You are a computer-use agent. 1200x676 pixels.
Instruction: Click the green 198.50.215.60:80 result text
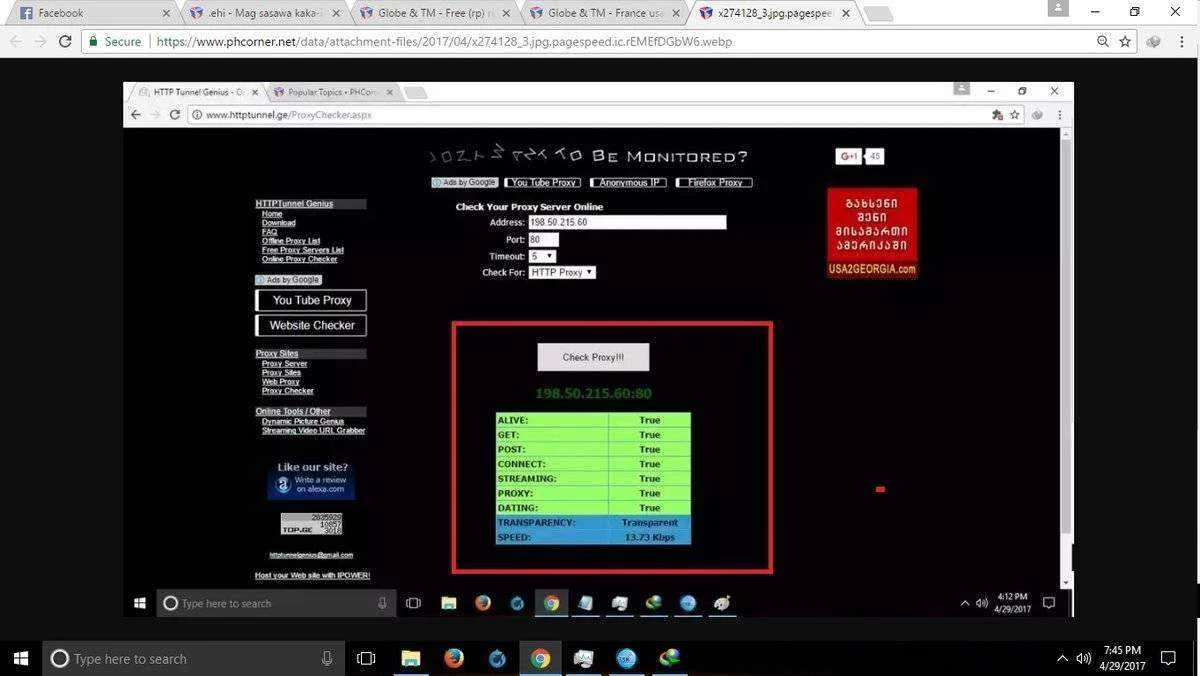click(x=593, y=394)
